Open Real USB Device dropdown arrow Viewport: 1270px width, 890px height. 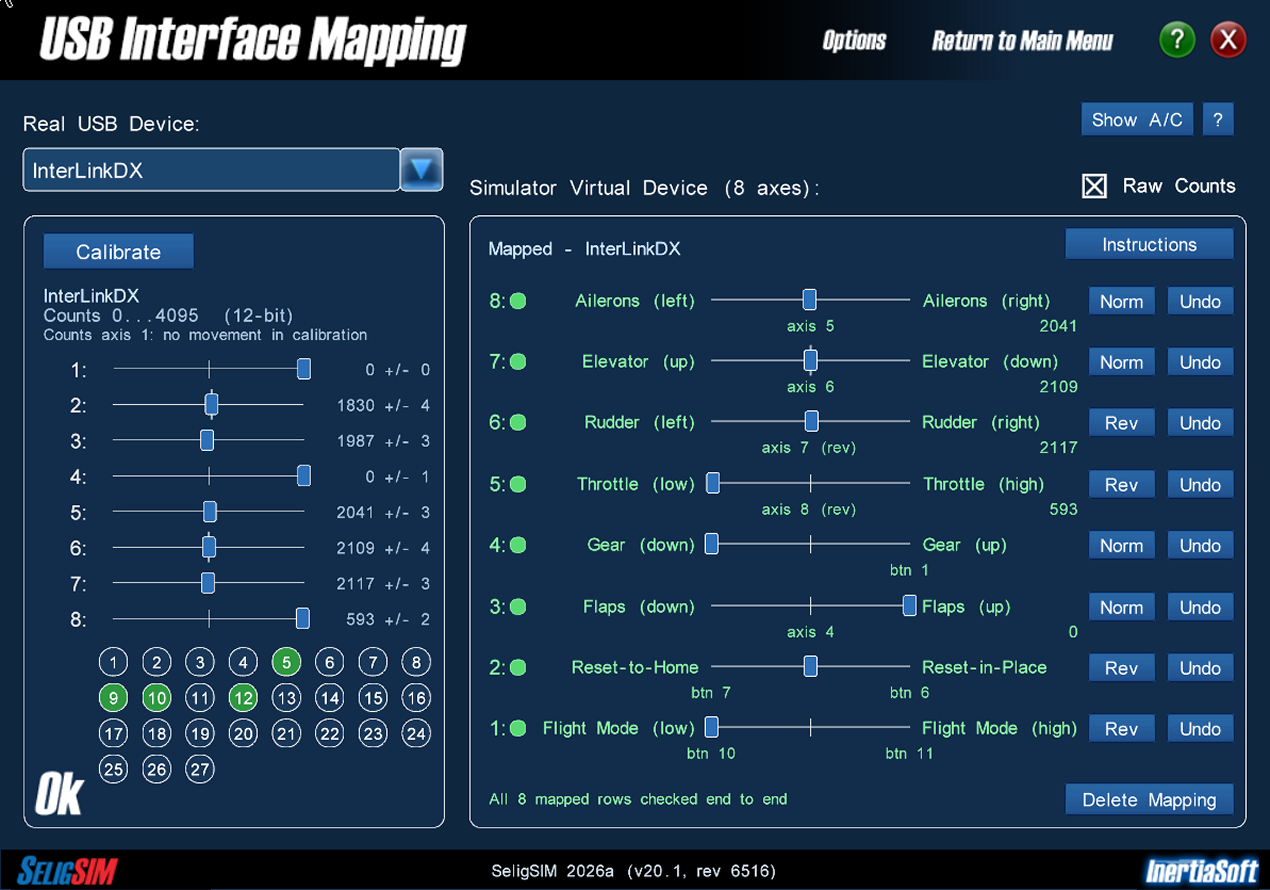[421, 170]
